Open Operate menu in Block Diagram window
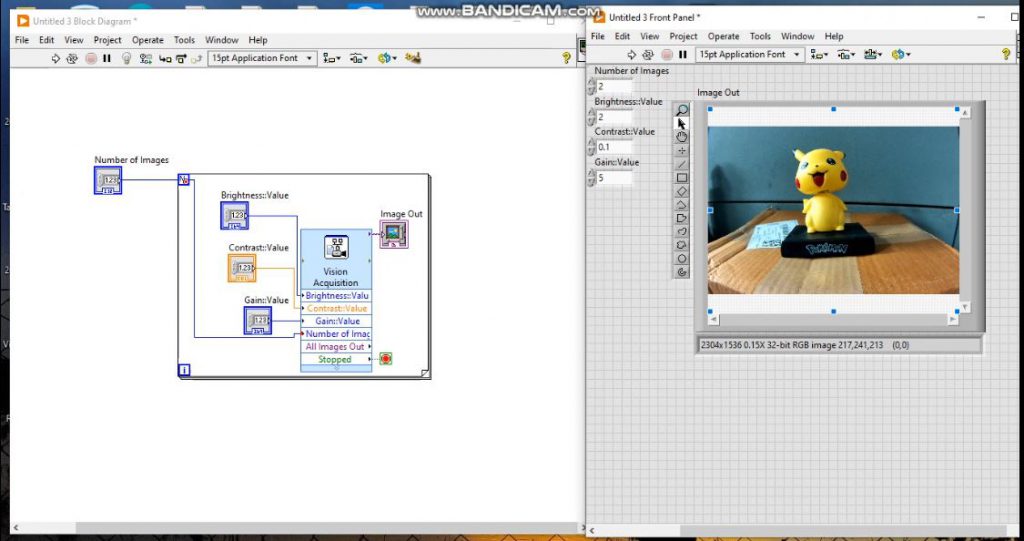The height and width of the screenshot is (541, 1024). (148, 40)
